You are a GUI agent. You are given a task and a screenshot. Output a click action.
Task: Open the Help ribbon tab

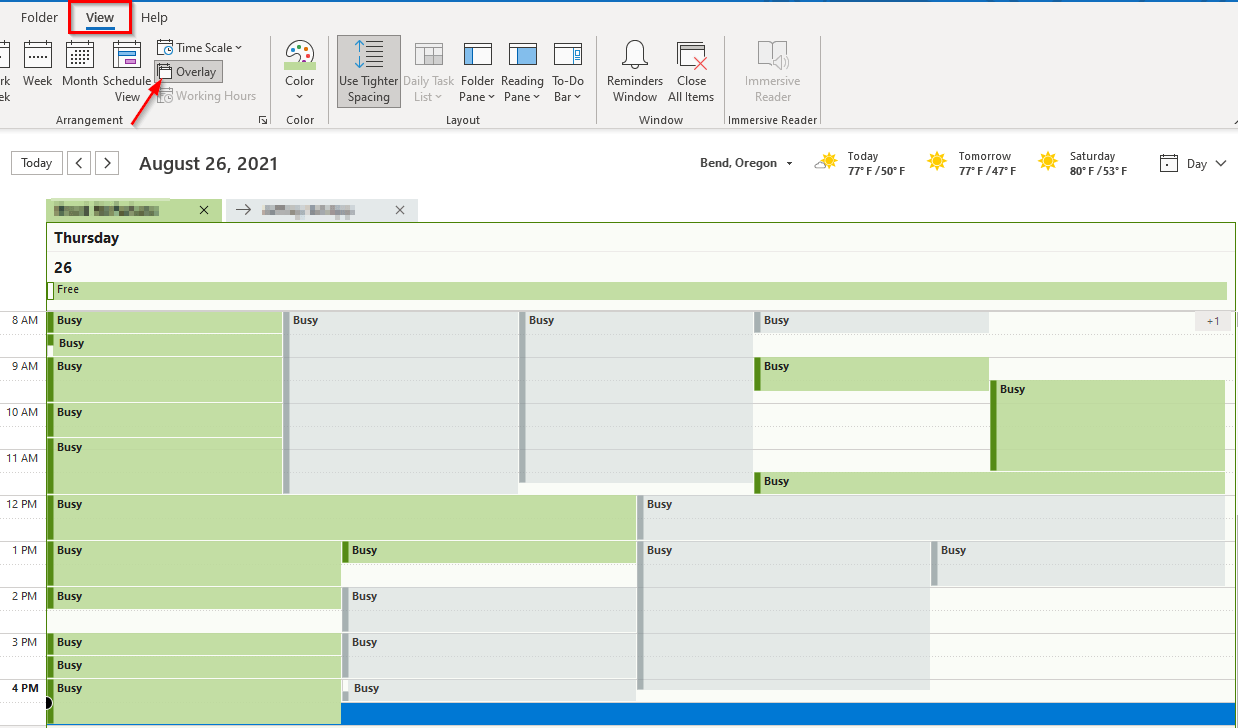coord(154,17)
